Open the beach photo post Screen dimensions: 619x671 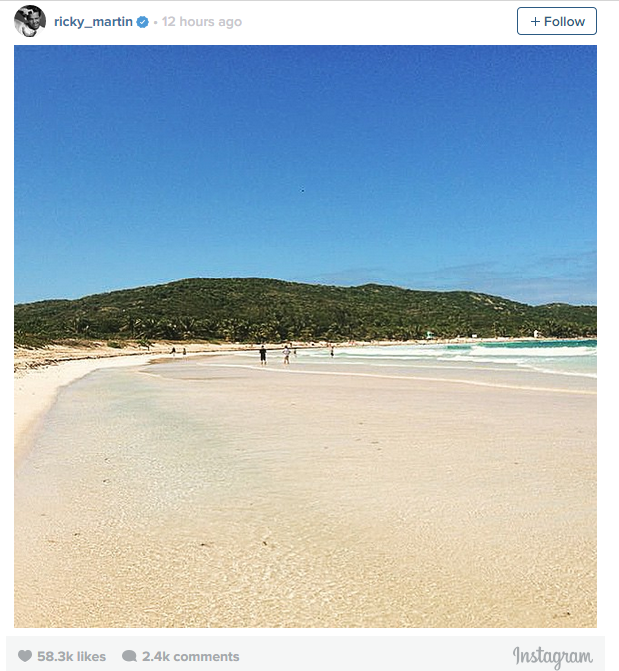tap(305, 336)
